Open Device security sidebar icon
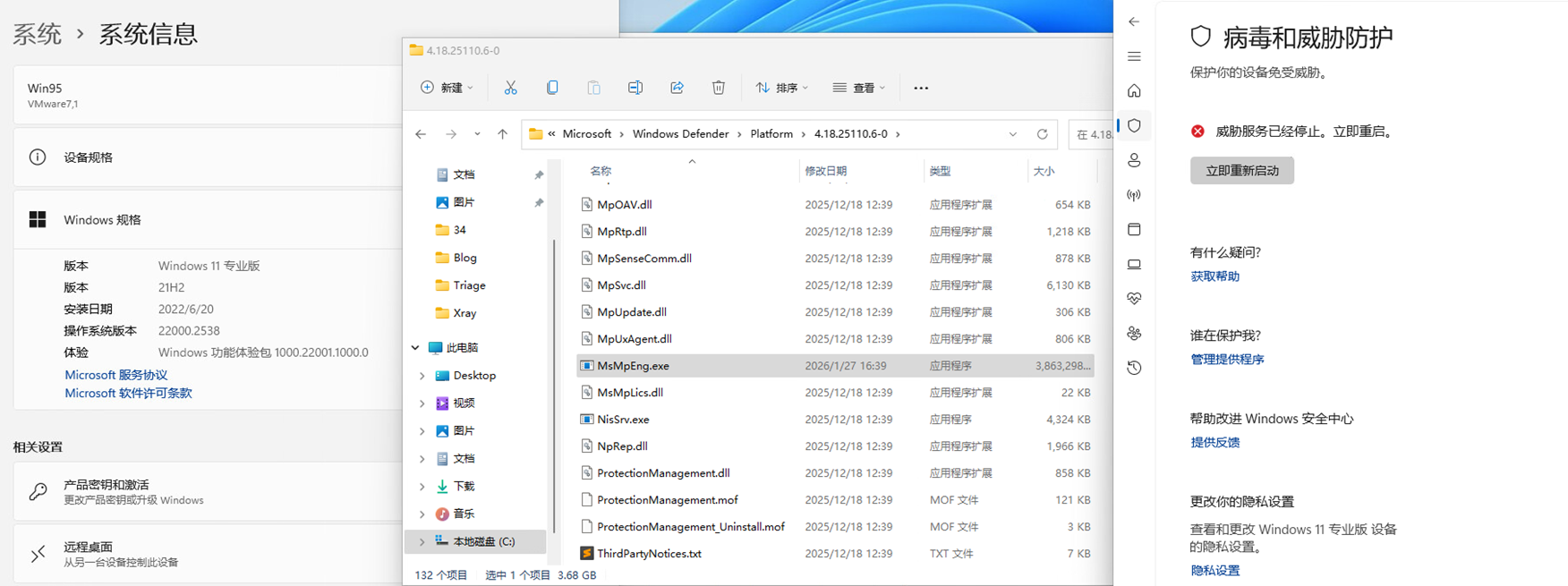Screen dimensions: 1568x586 1134,264
